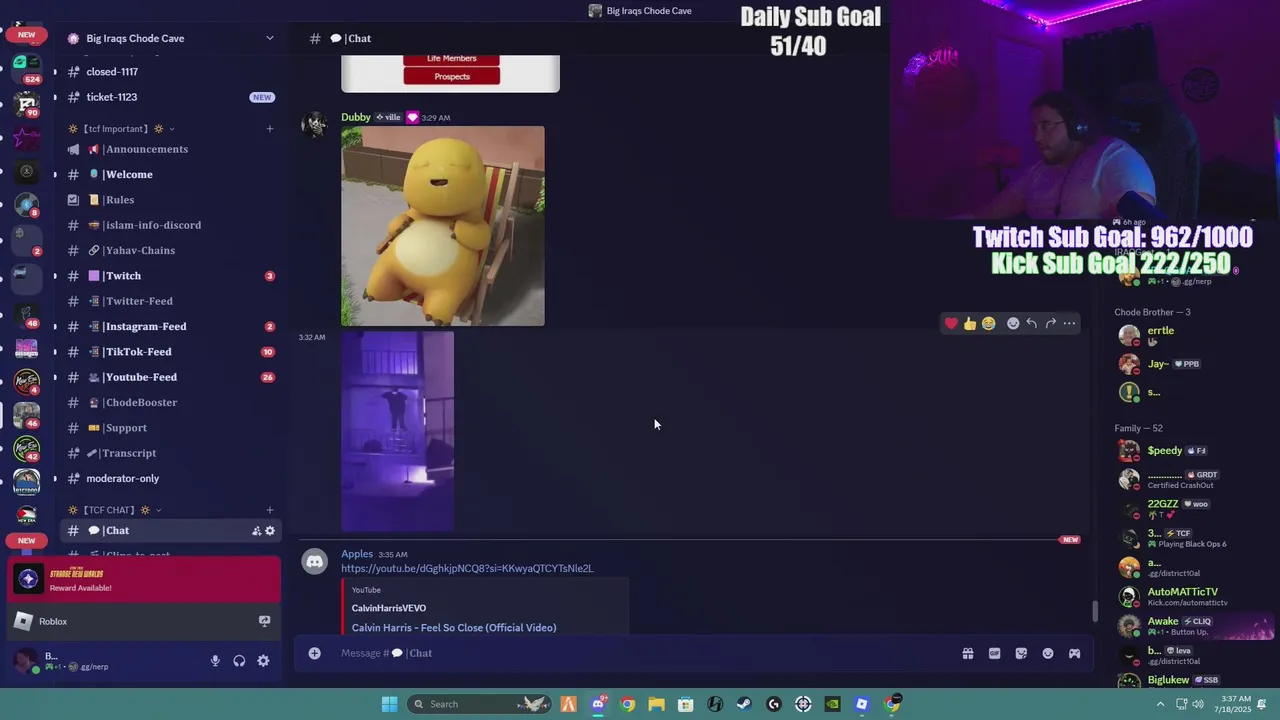This screenshot has width=1280, height=720.
Task: Click the Message Chat input field
Action: click(640, 653)
